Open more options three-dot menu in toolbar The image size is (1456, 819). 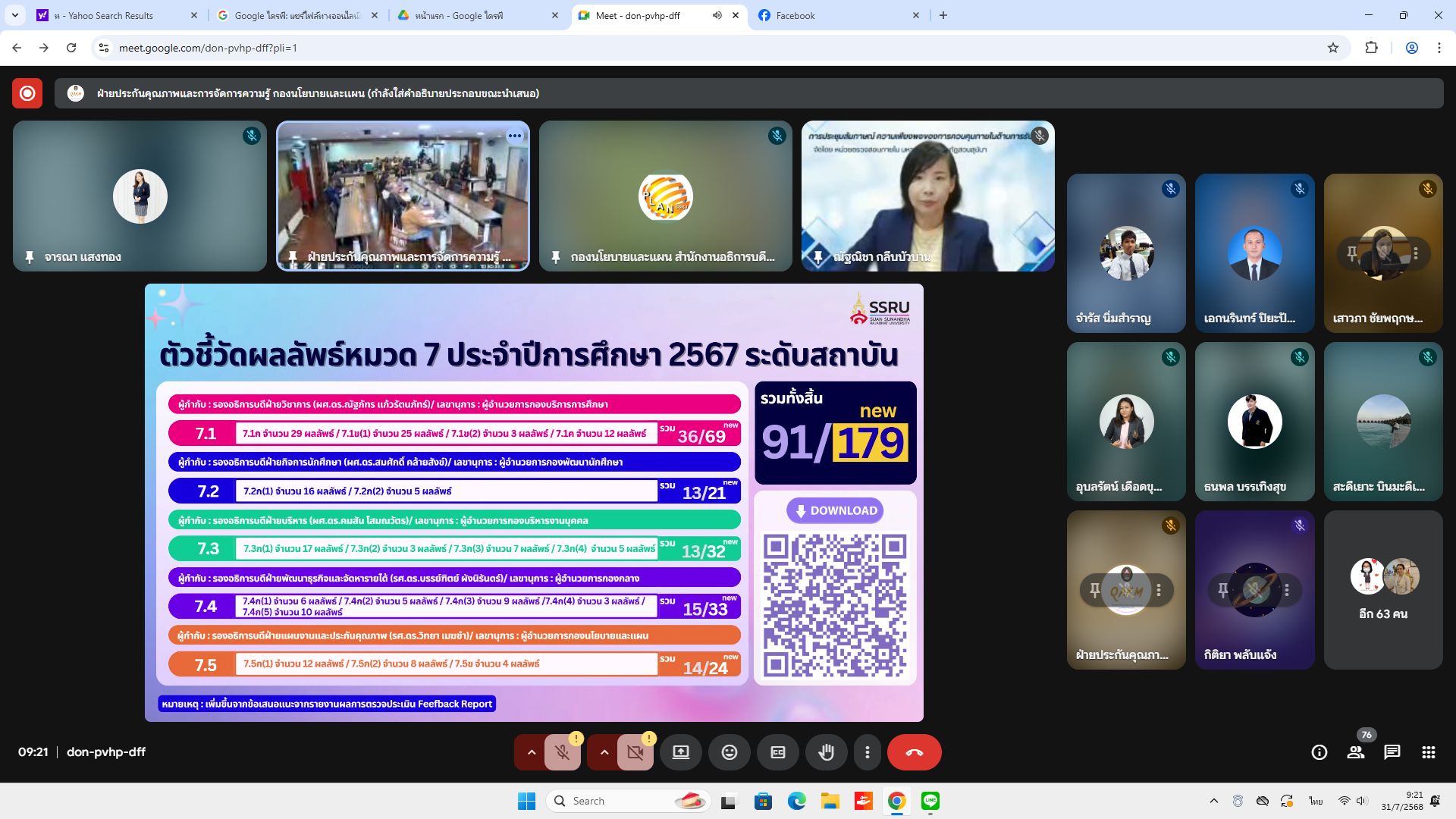tap(867, 752)
